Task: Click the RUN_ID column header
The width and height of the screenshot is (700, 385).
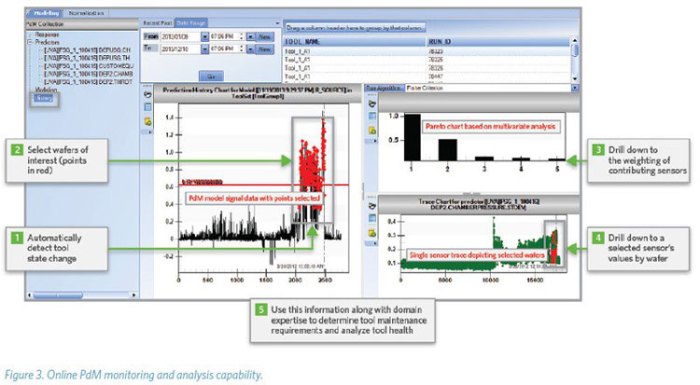Action: (498, 42)
